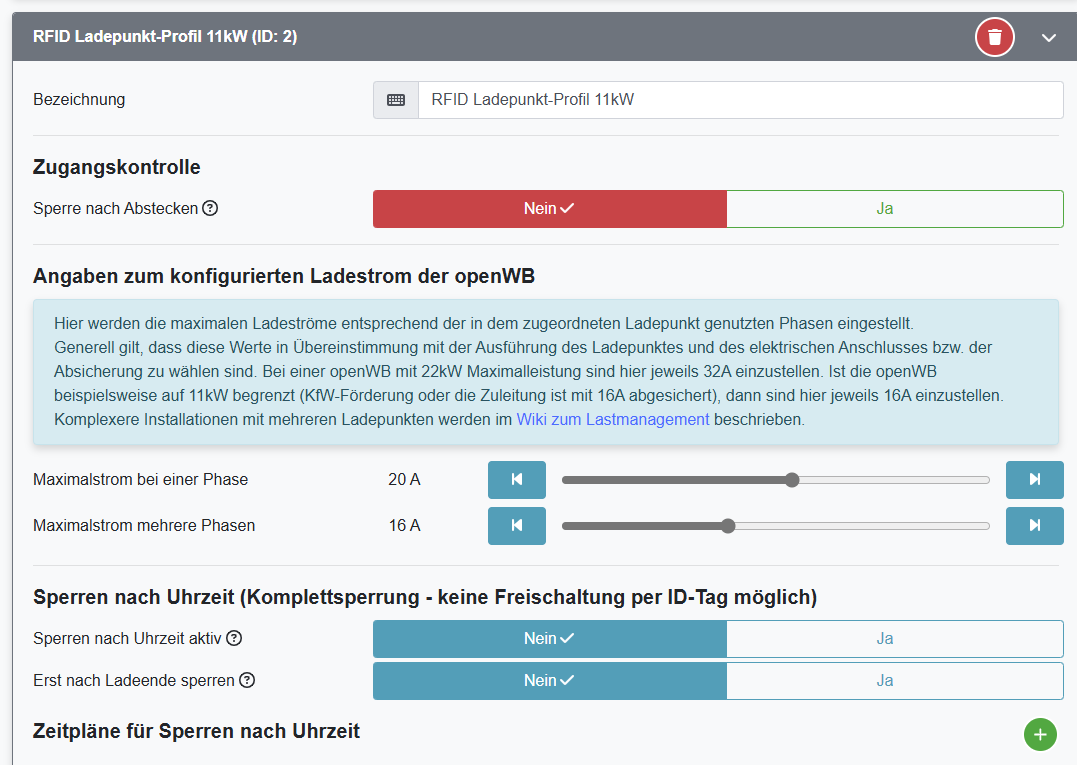Screen dimensions: 1077x765
Task: Open the Wiki zum Lastmanagement link
Action: click(613, 420)
